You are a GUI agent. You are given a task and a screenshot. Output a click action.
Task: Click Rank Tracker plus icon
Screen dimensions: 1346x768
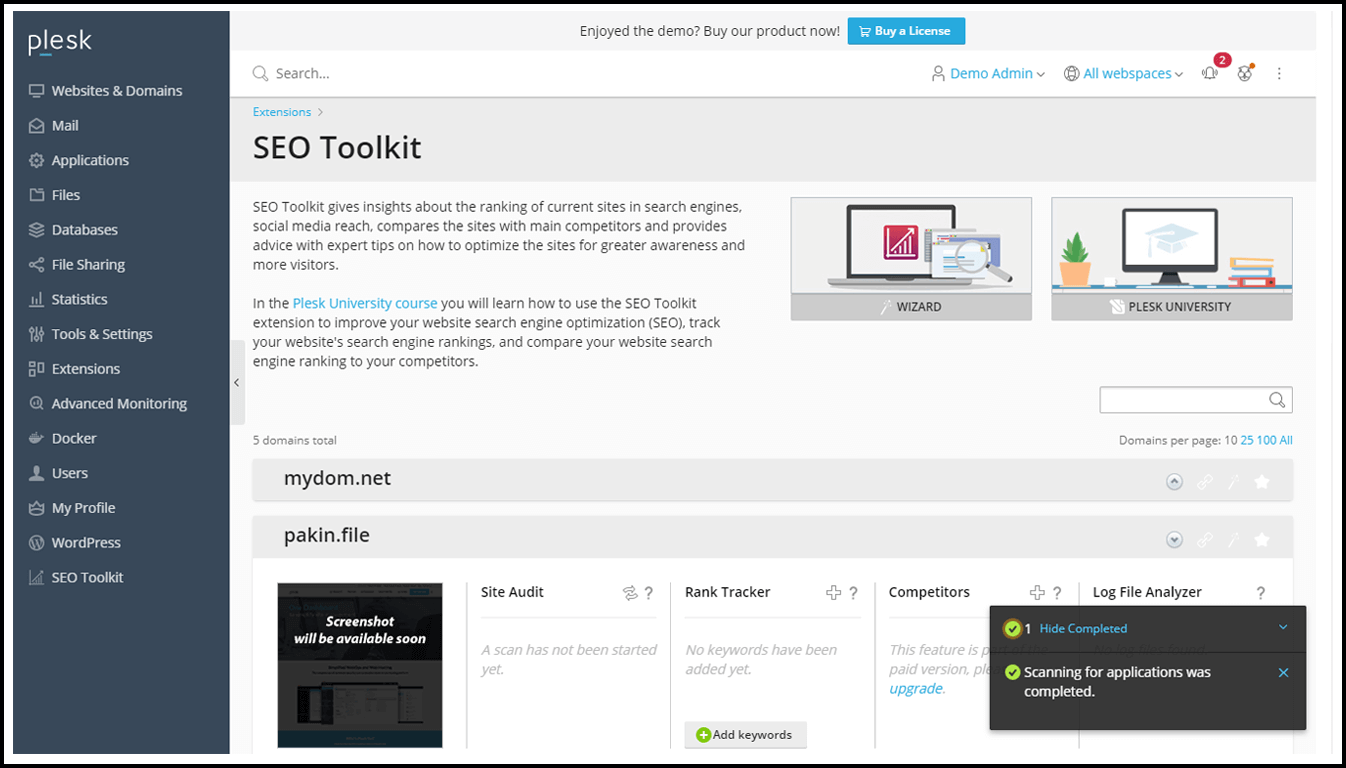point(834,593)
